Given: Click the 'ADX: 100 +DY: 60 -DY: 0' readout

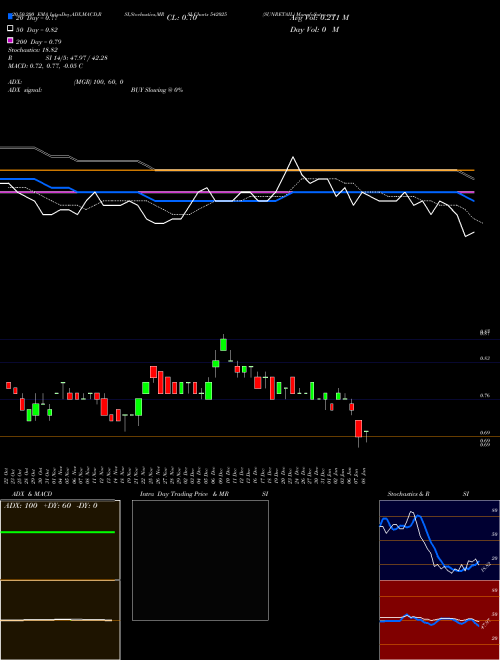Looking at the screenshot, I should pyautogui.click(x=51, y=506).
